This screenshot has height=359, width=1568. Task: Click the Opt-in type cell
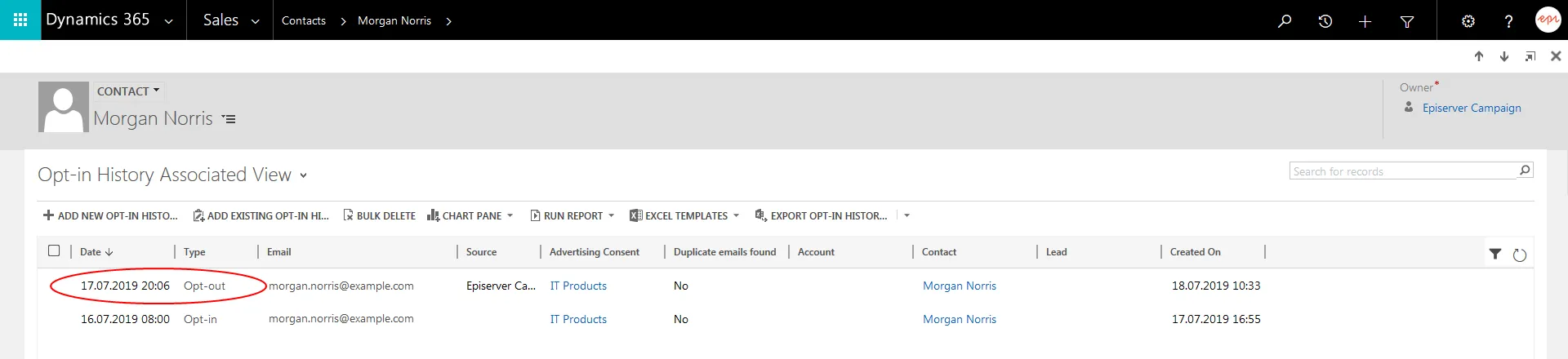pyautogui.click(x=200, y=319)
